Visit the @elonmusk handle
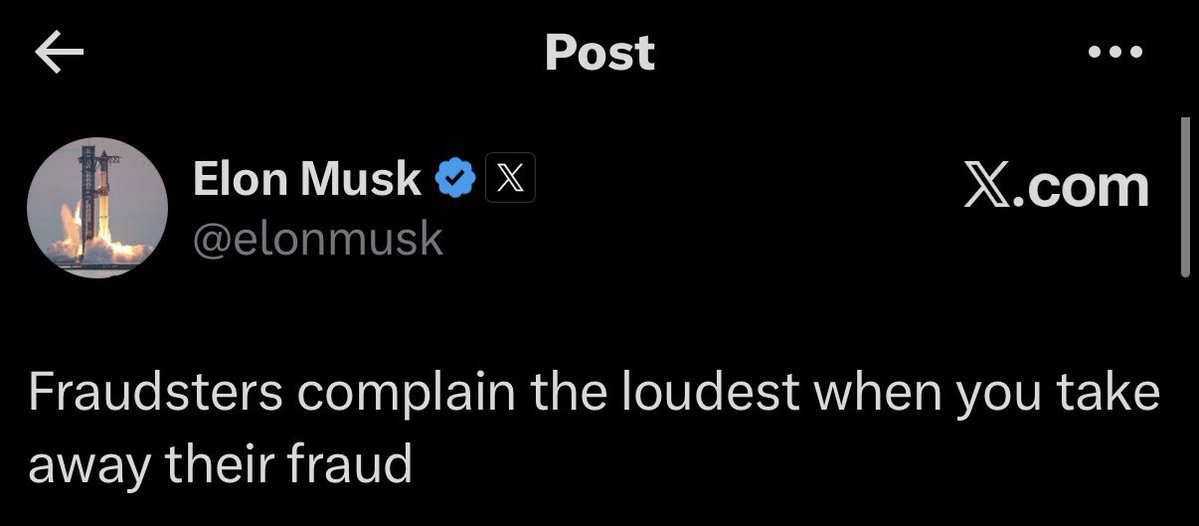This screenshot has width=1199, height=526. coord(318,239)
